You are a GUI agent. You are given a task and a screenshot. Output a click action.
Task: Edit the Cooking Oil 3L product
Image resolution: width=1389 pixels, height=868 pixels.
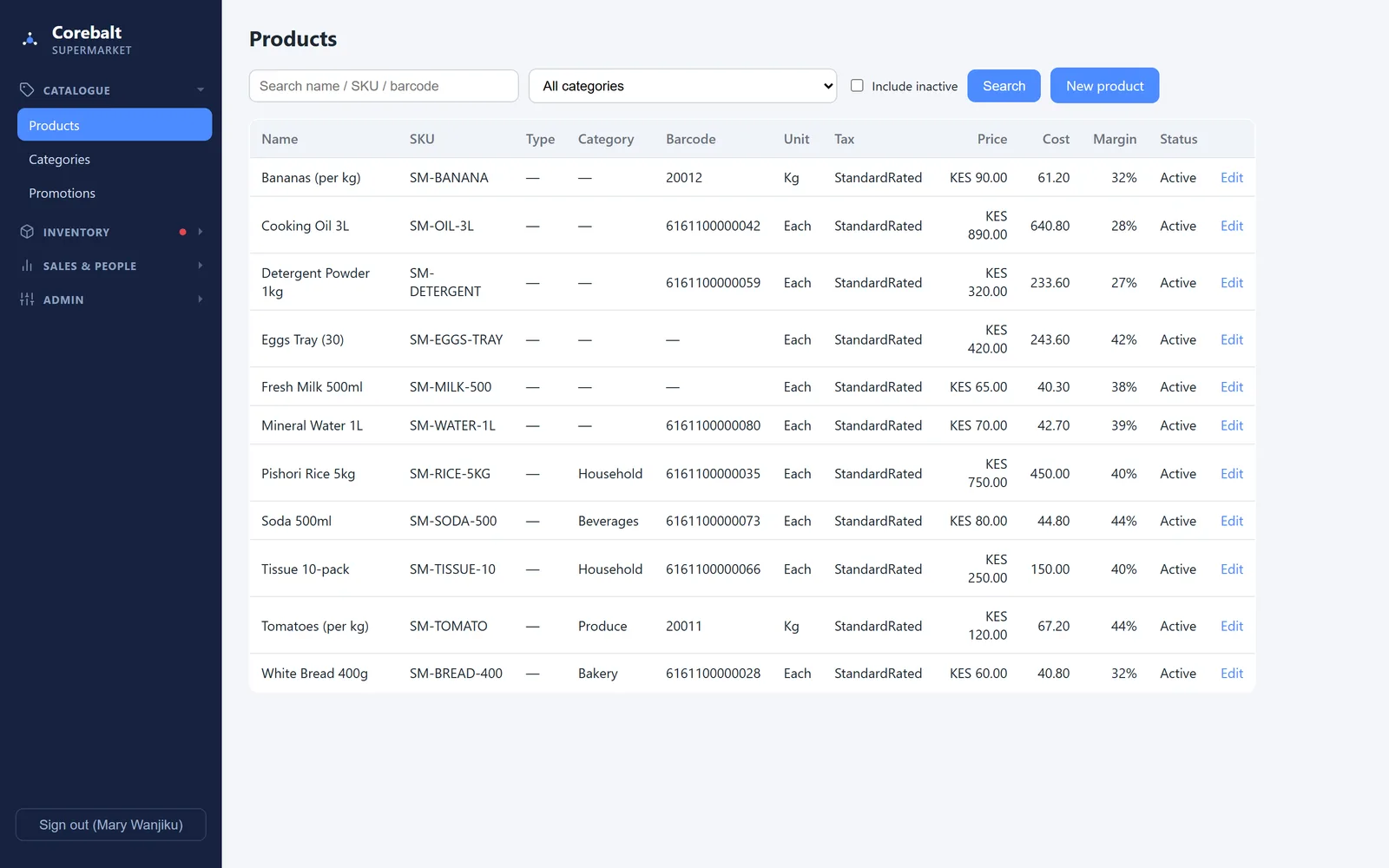1231,226
